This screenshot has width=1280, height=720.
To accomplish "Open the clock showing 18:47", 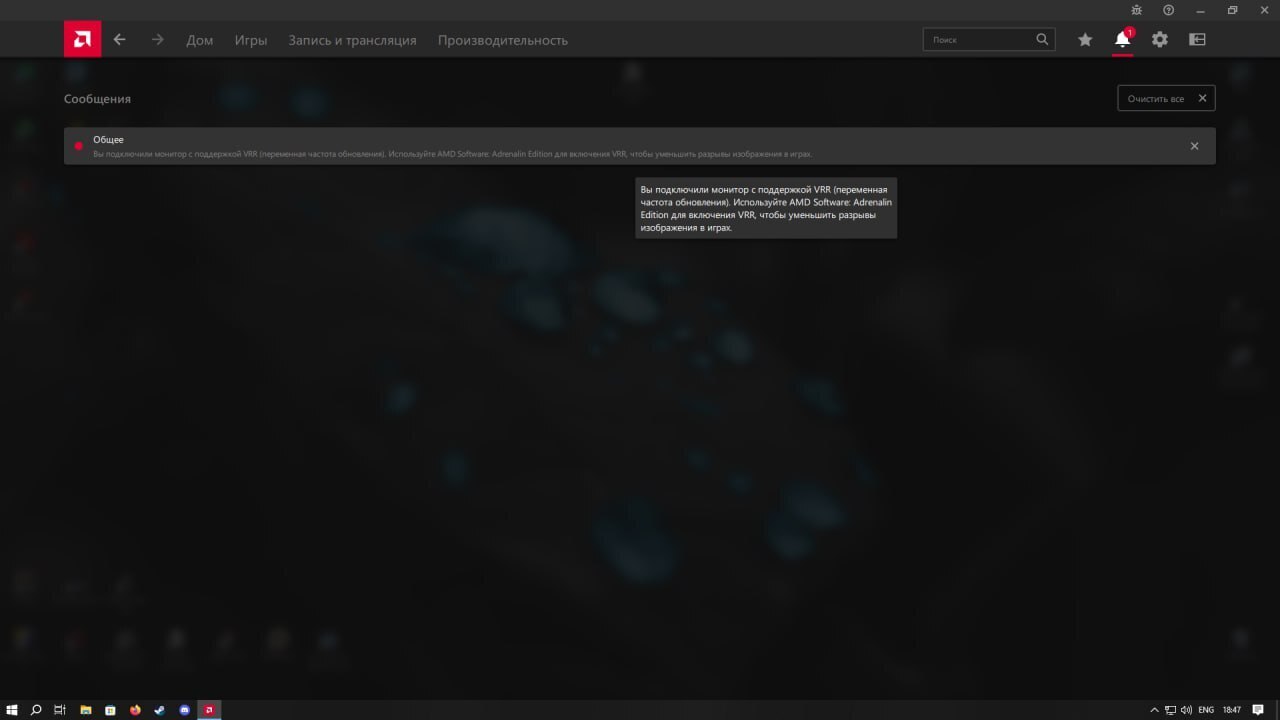I will [1232, 710].
